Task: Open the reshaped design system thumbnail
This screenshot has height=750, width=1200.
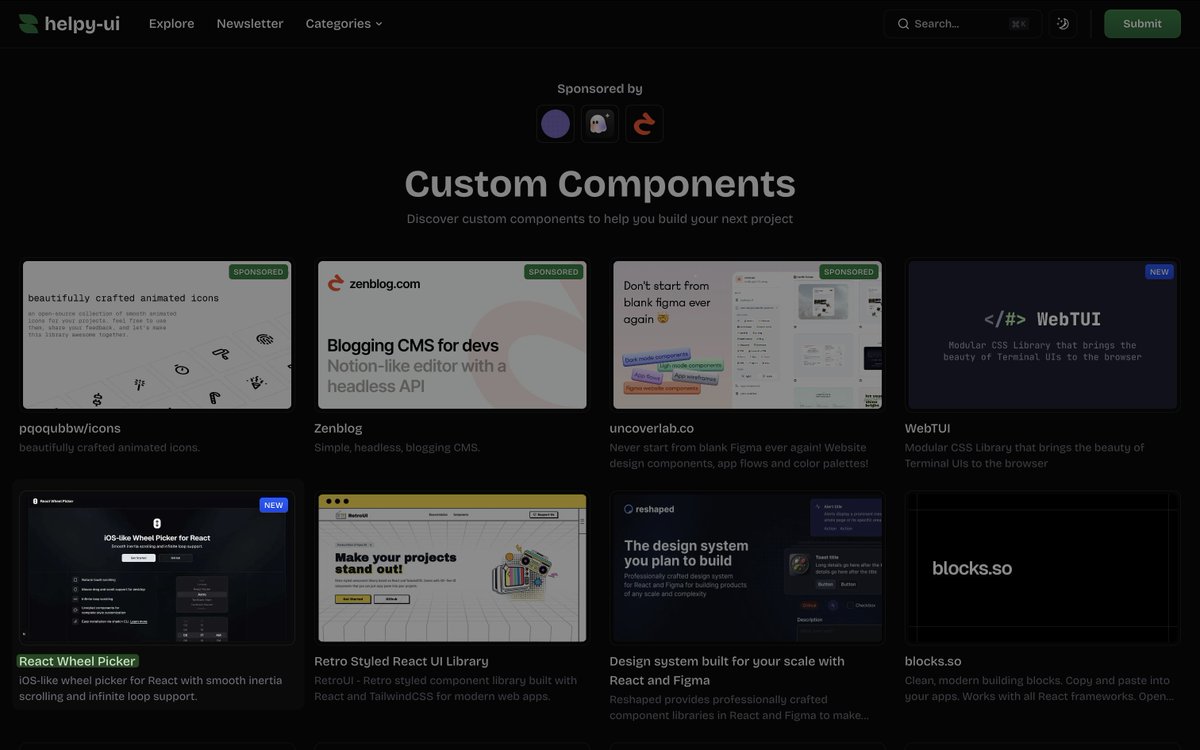Action: coord(747,568)
